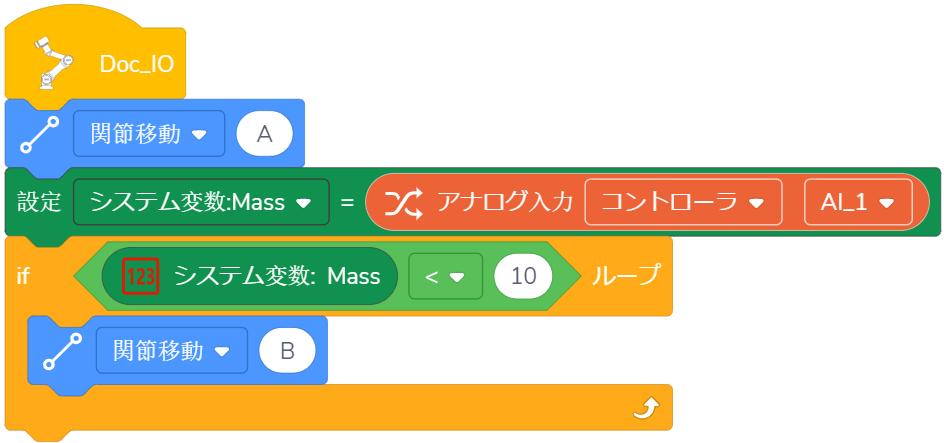Click the loop arrow icon at loop bottom
This screenshot has height=443, width=944.
647,406
